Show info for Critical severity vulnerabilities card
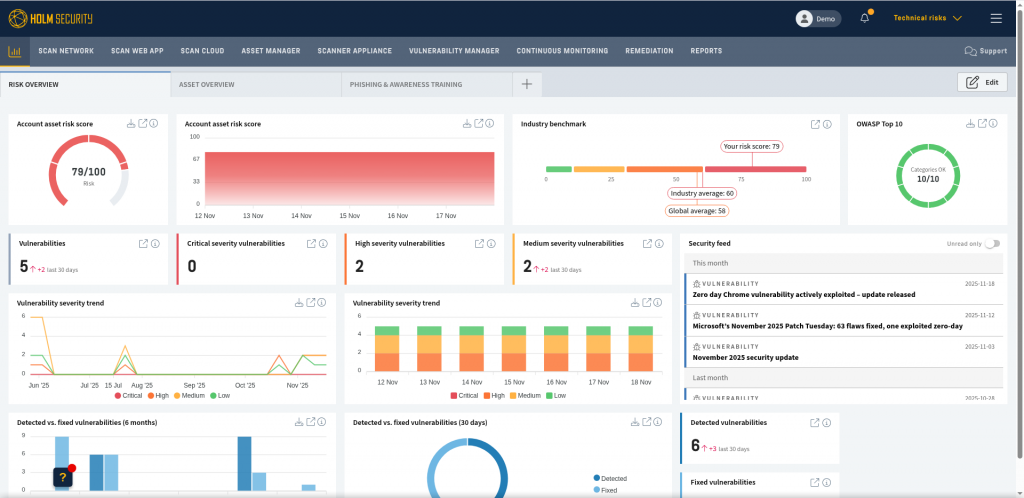 click(x=323, y=243)
